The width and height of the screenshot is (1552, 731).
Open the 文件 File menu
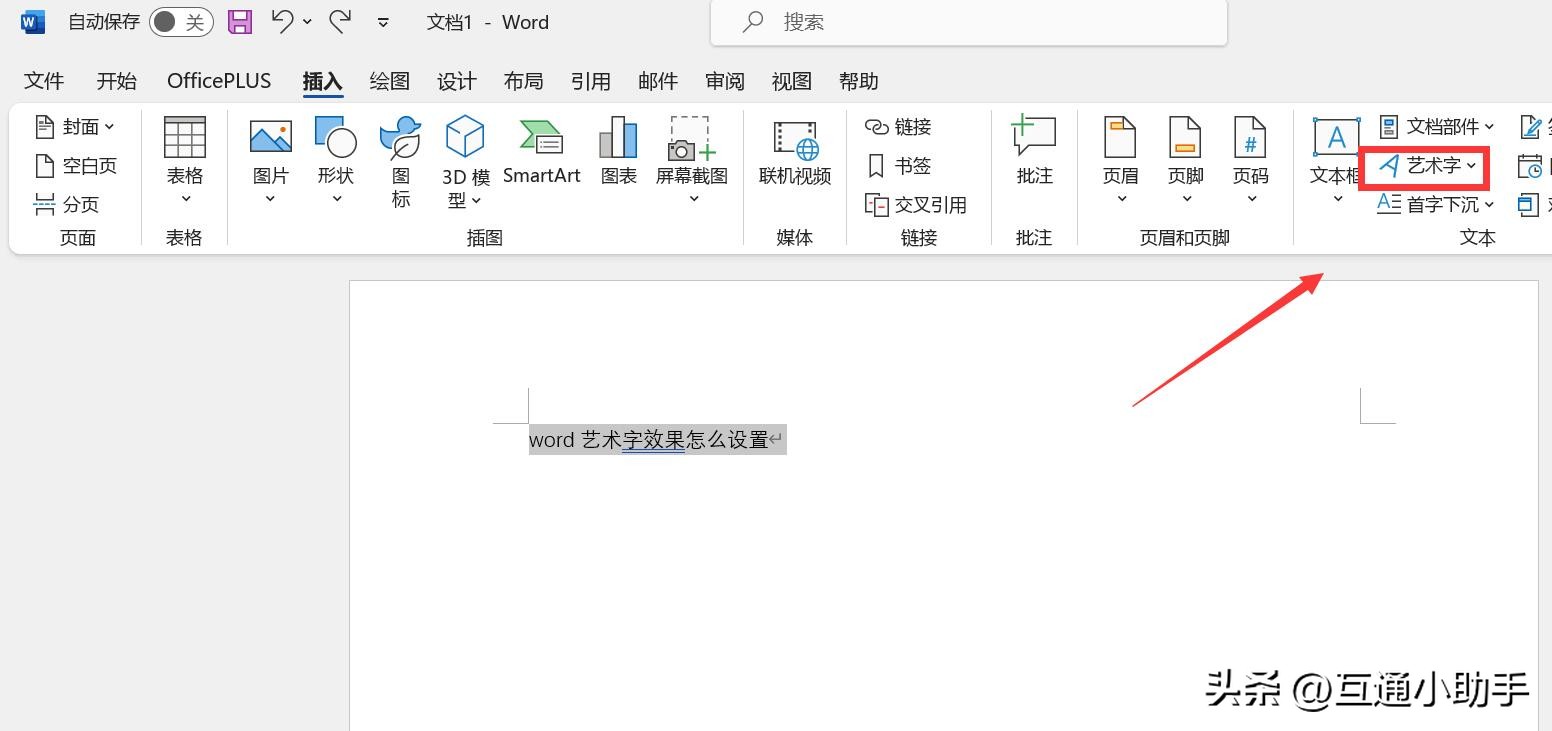(44, 82)
